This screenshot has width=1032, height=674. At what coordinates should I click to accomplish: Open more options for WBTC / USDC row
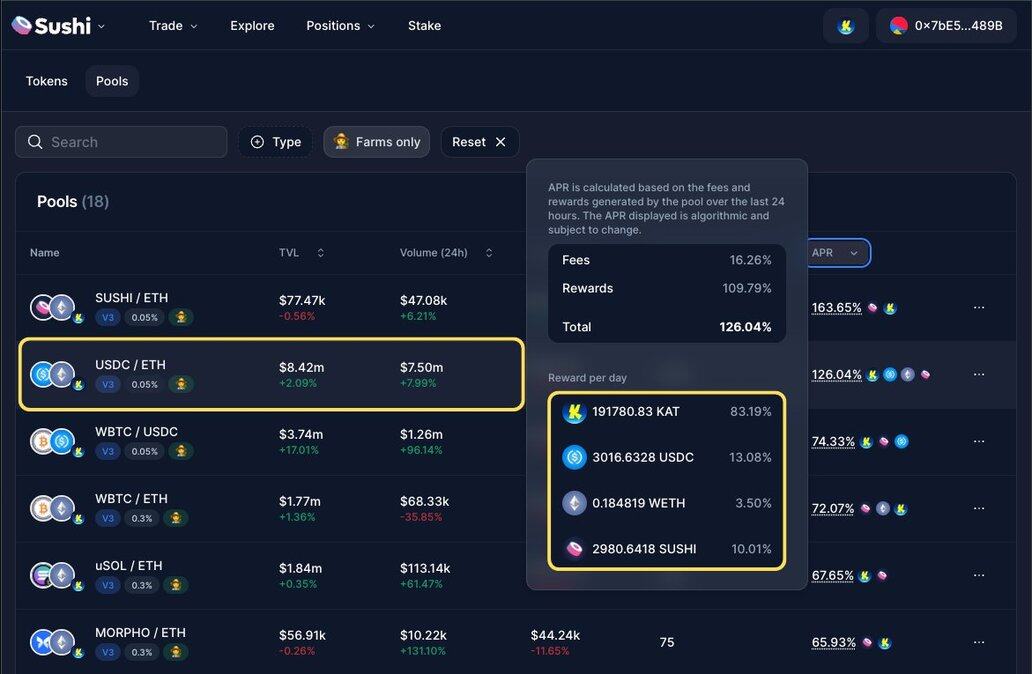(979, 442)
